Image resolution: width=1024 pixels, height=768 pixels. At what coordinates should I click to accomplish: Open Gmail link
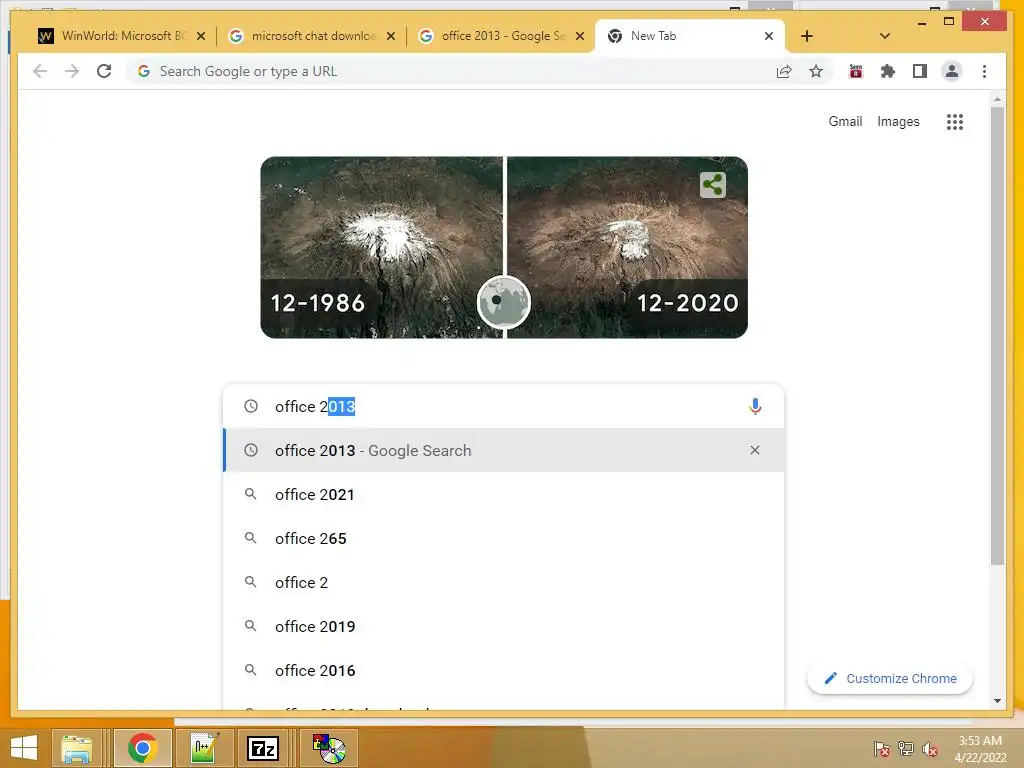click(x=845, y=121)
